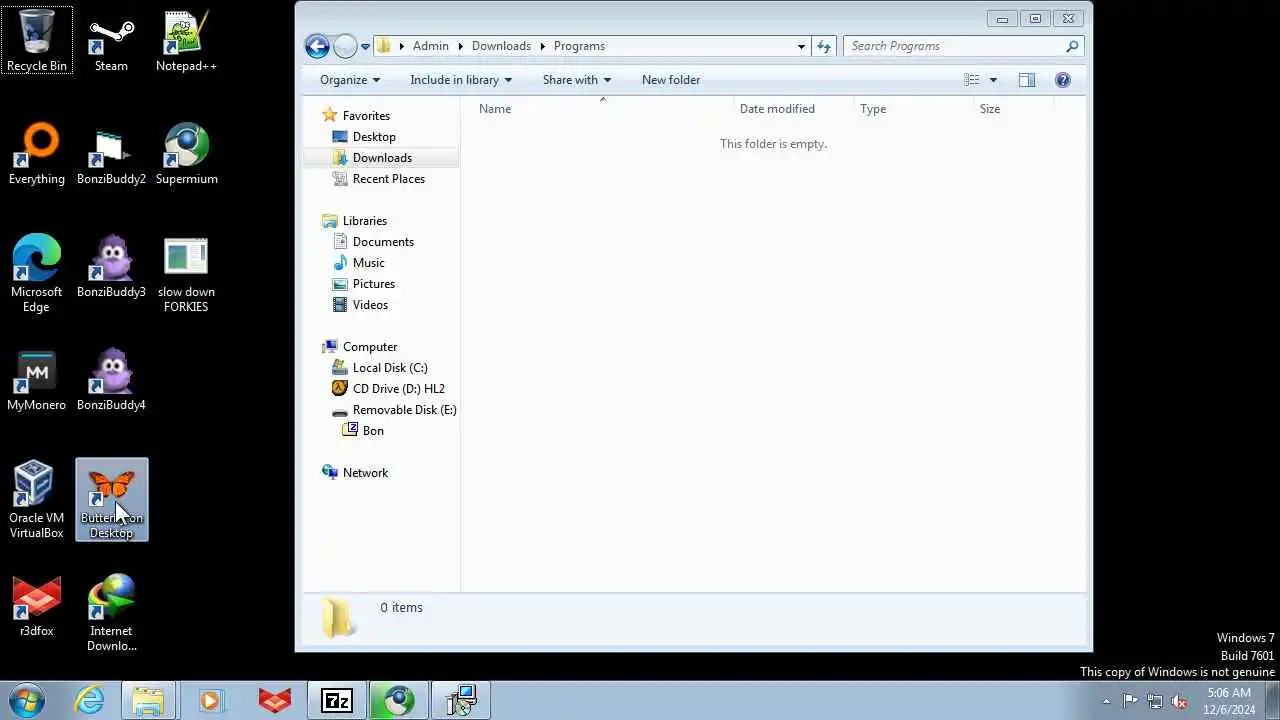Open CD Drive (D:) HL2

click(x=398, y=389)
